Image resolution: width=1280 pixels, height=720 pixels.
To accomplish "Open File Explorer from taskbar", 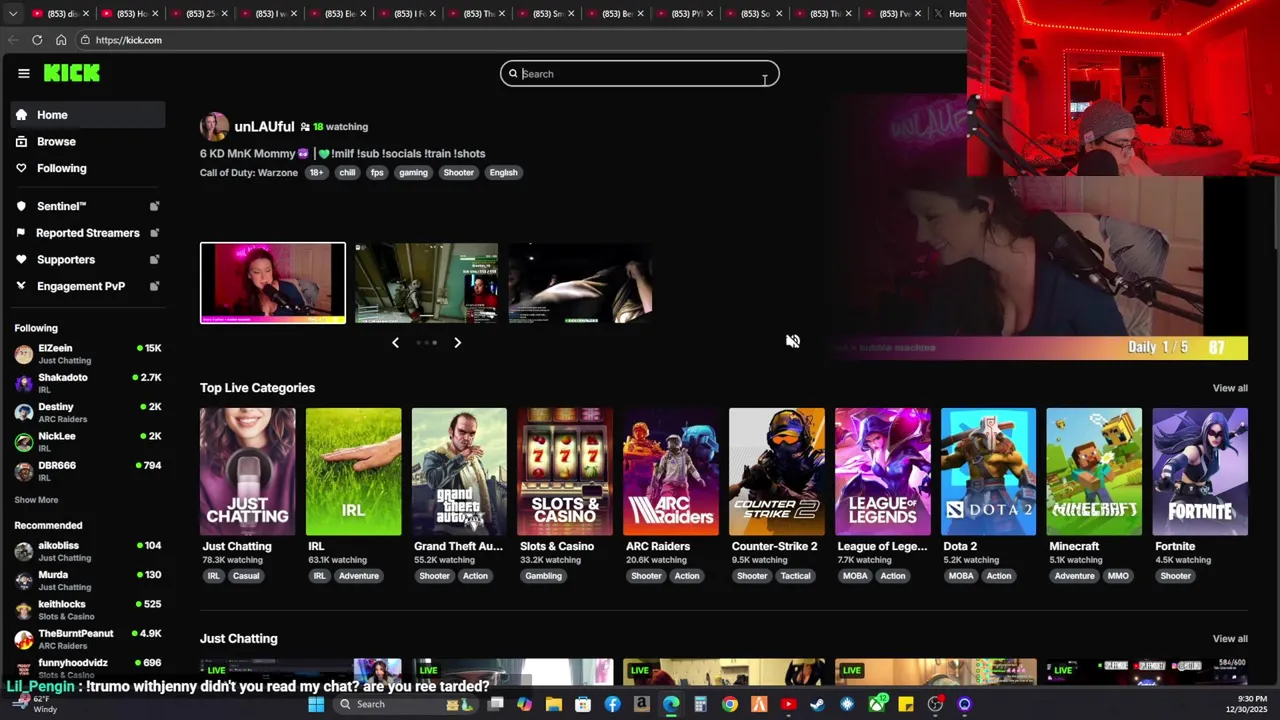I will point(553,704).
